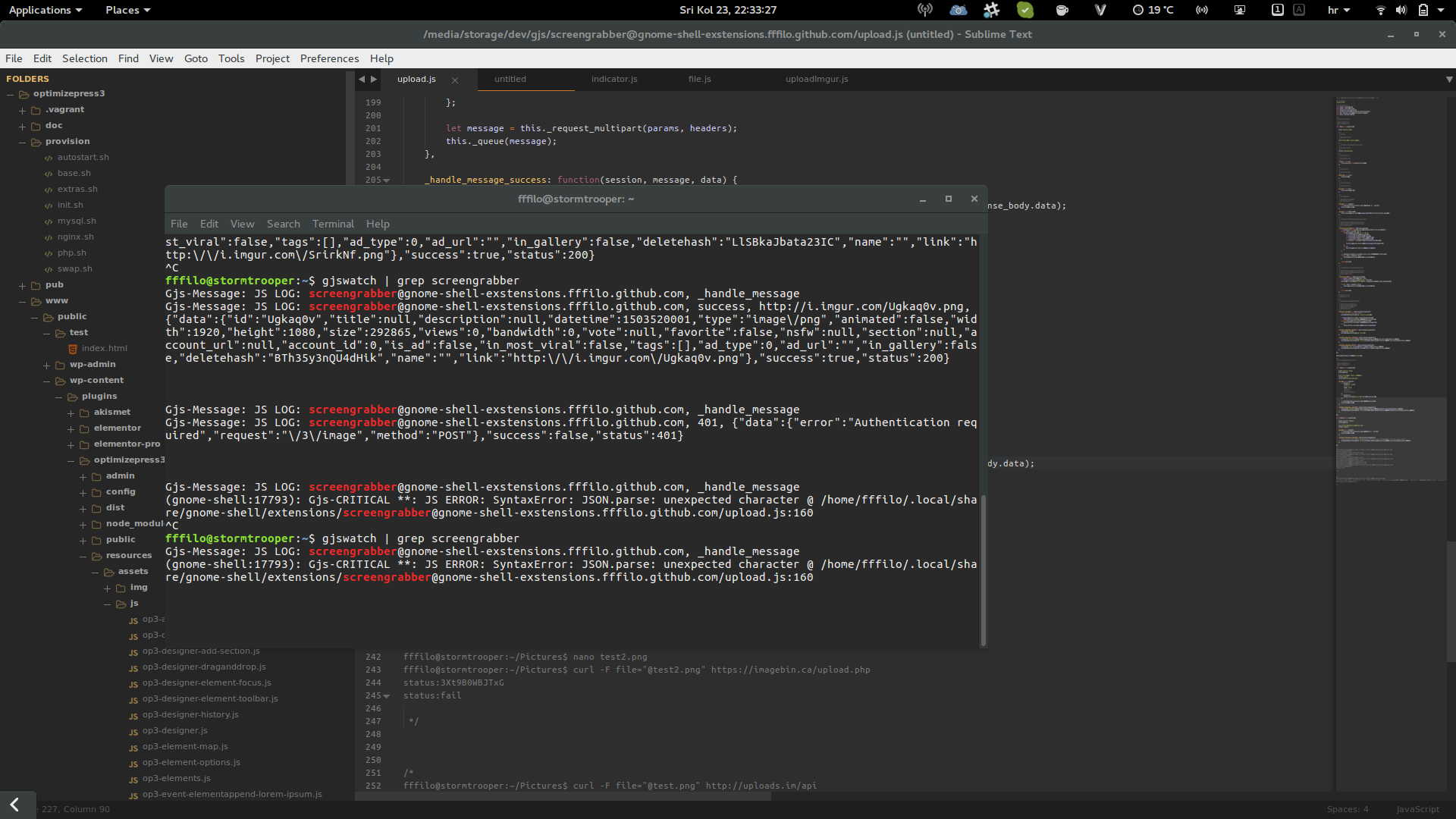The image size is (1456, 819).
Task: Click the green checkmark tray icon
Action: [1025, 10]
